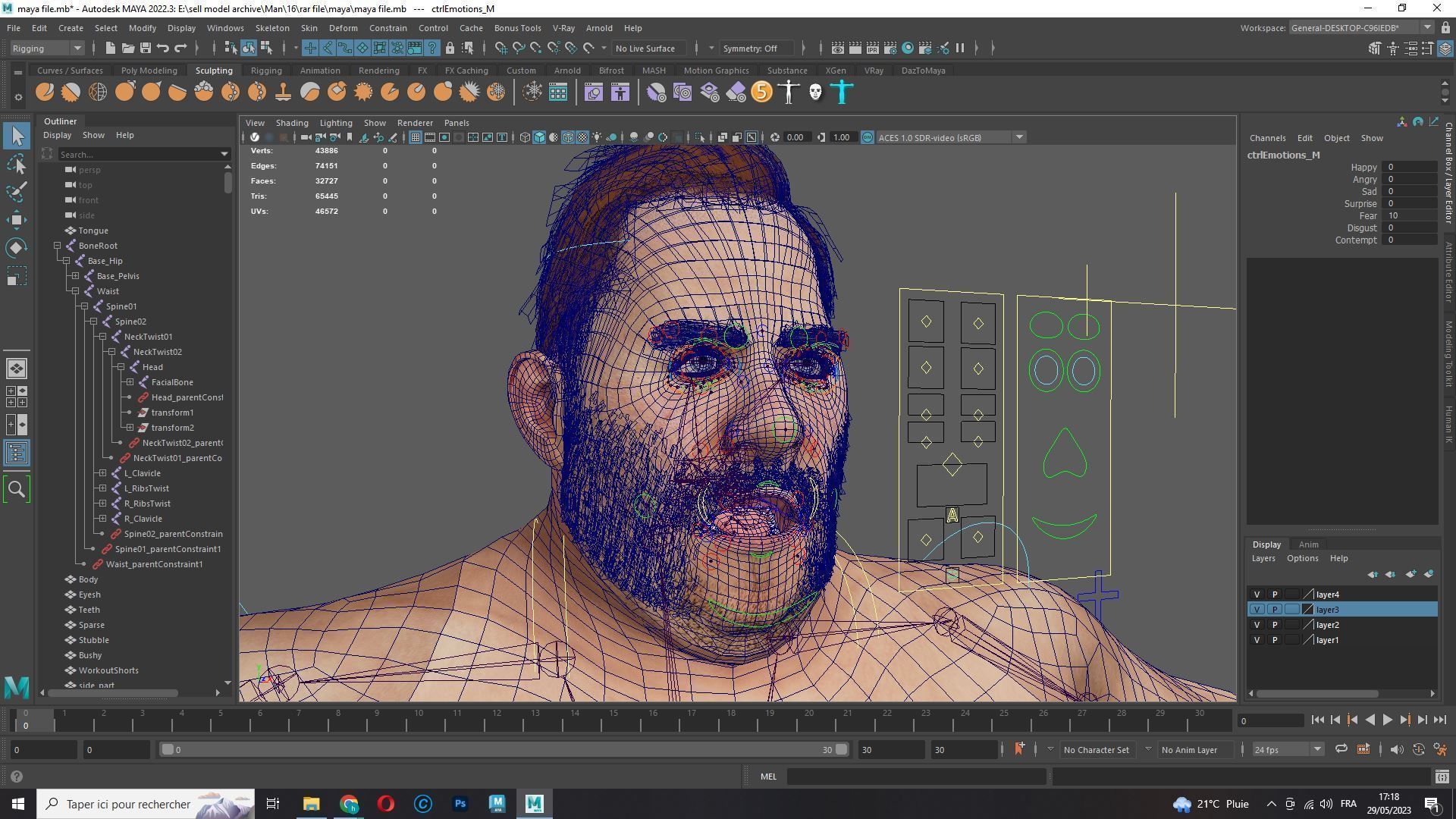Choose the Rotate tool in toolbox
Screen dimensions: 1456x819
17,248
